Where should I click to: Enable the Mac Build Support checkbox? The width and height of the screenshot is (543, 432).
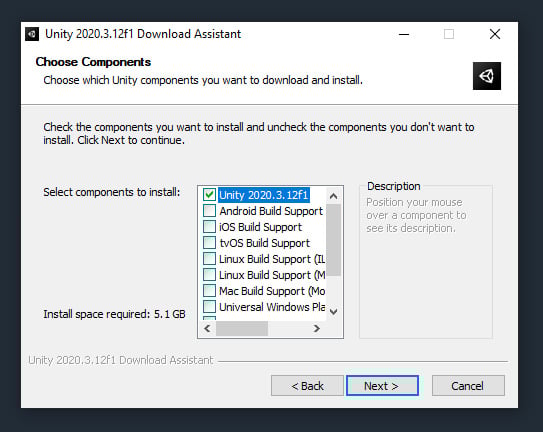point(209,290)
